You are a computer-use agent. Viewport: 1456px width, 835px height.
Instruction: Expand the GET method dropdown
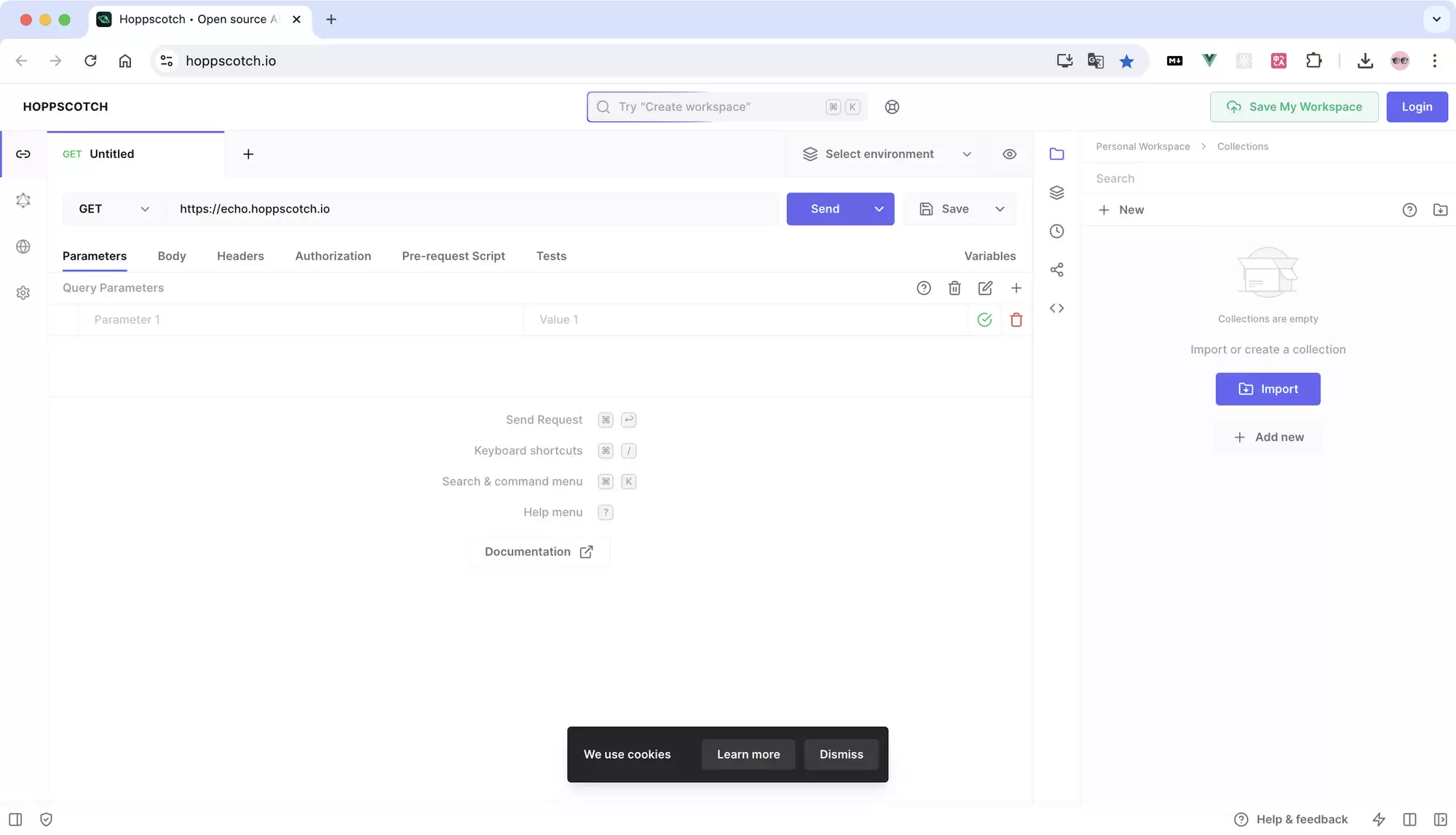pos(114,209)
